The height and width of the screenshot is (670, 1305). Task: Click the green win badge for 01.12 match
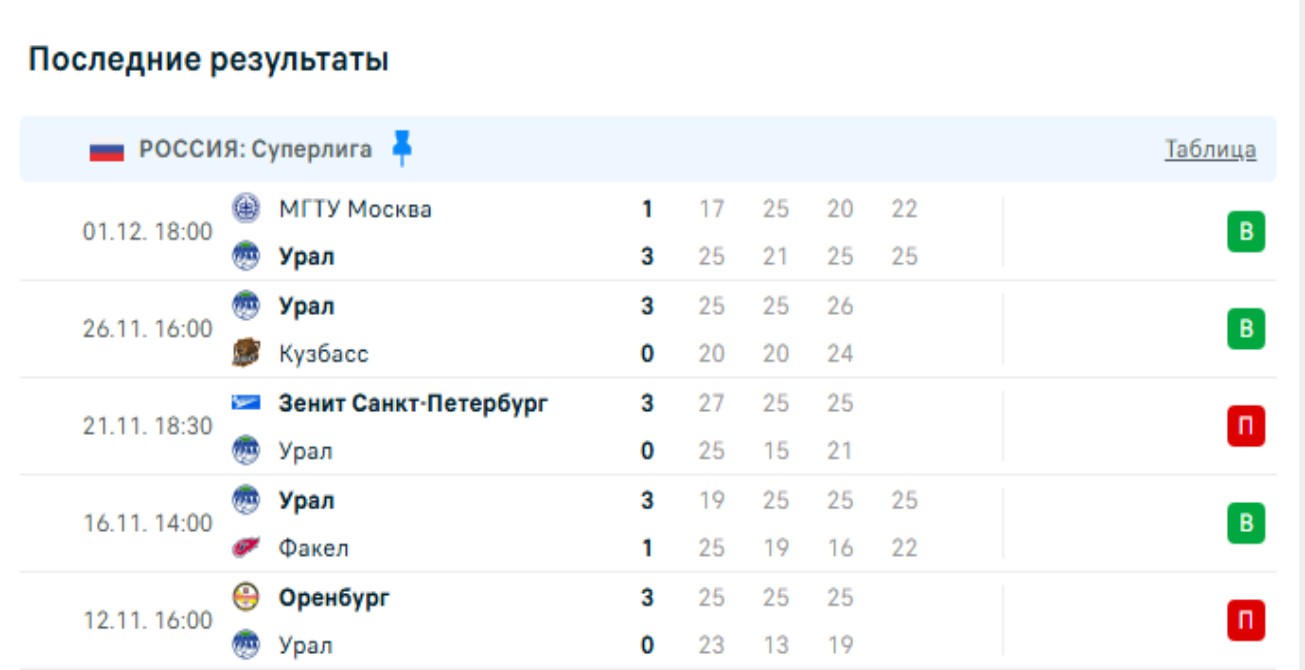click(1246, 233)
